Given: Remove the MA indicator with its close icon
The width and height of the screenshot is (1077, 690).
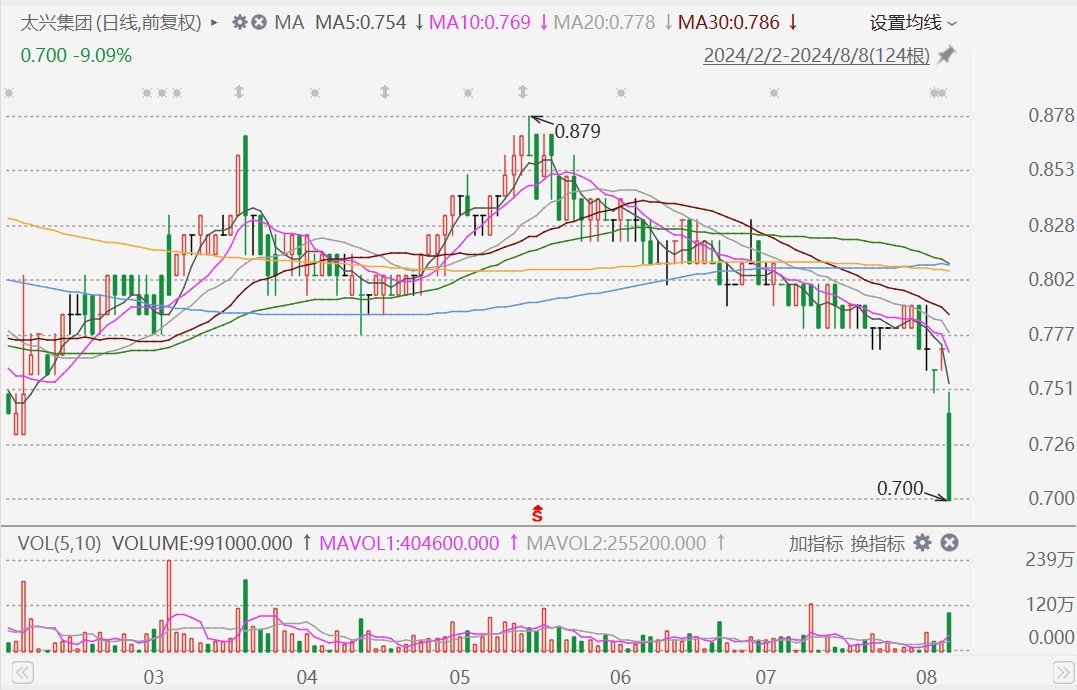Looking at the screenshot, I should tap(258, 22).
